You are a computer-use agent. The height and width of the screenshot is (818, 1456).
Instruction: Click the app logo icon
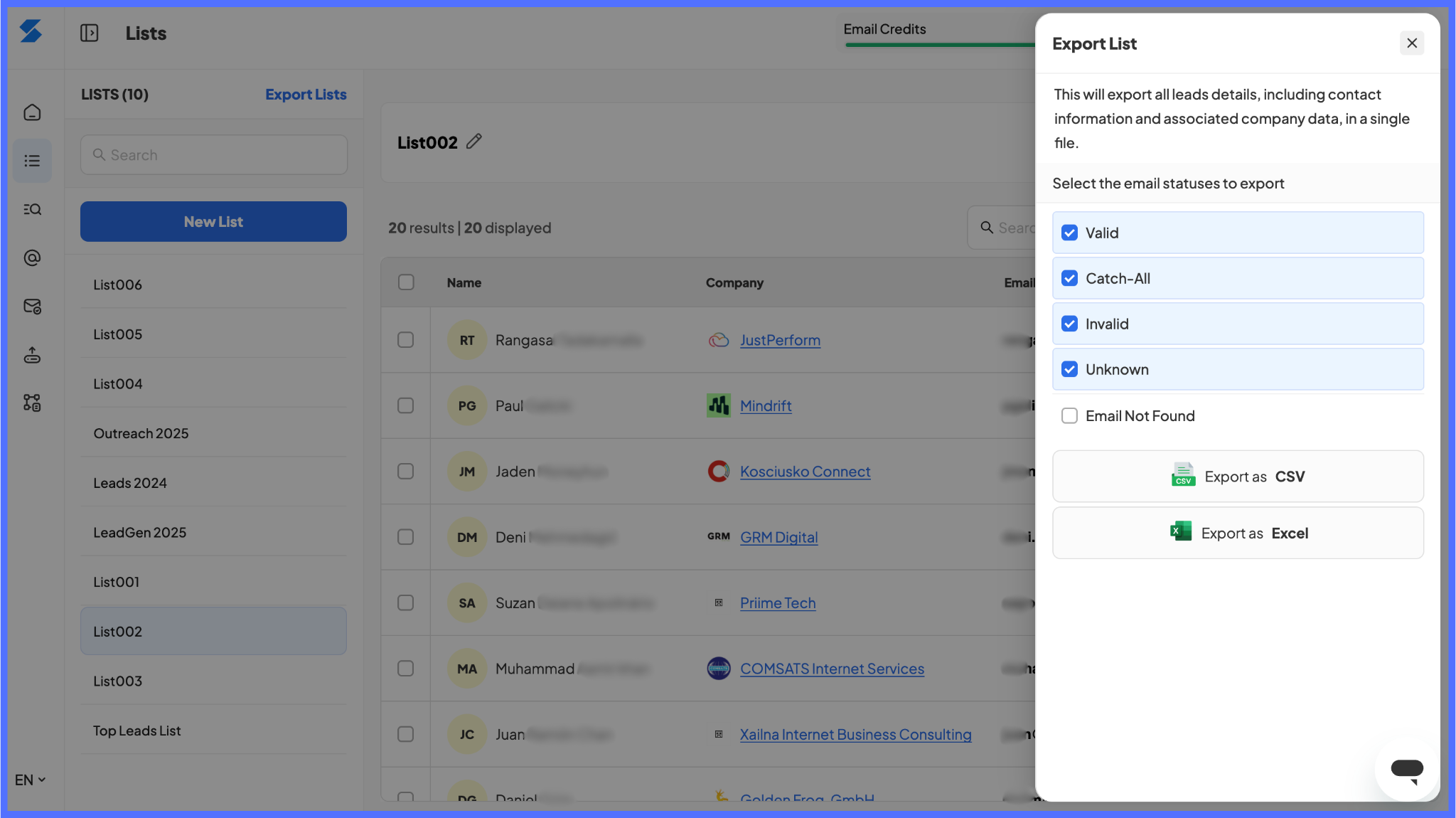[x=31, y=31]
